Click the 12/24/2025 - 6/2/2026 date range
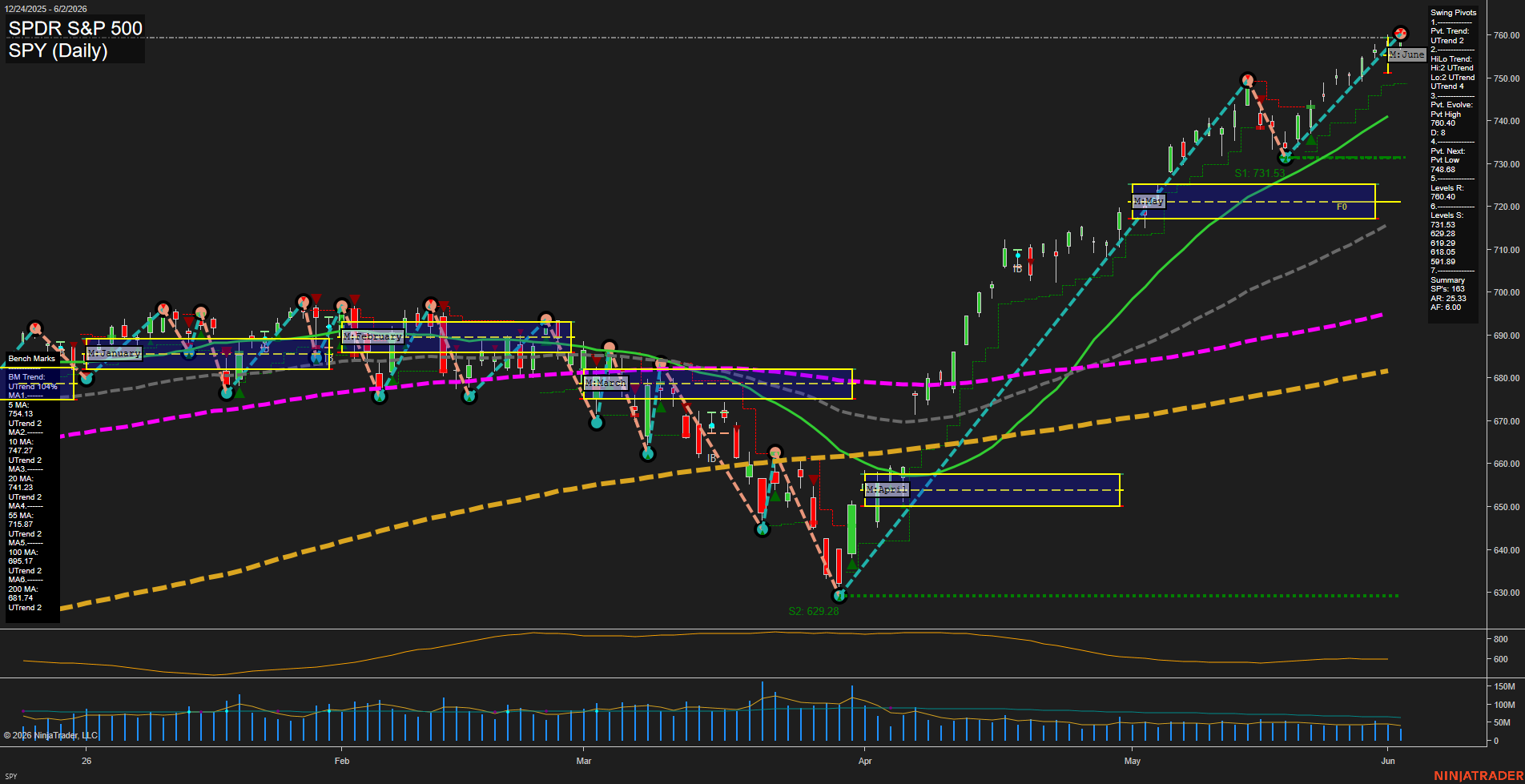 click(x=46, y=9)
